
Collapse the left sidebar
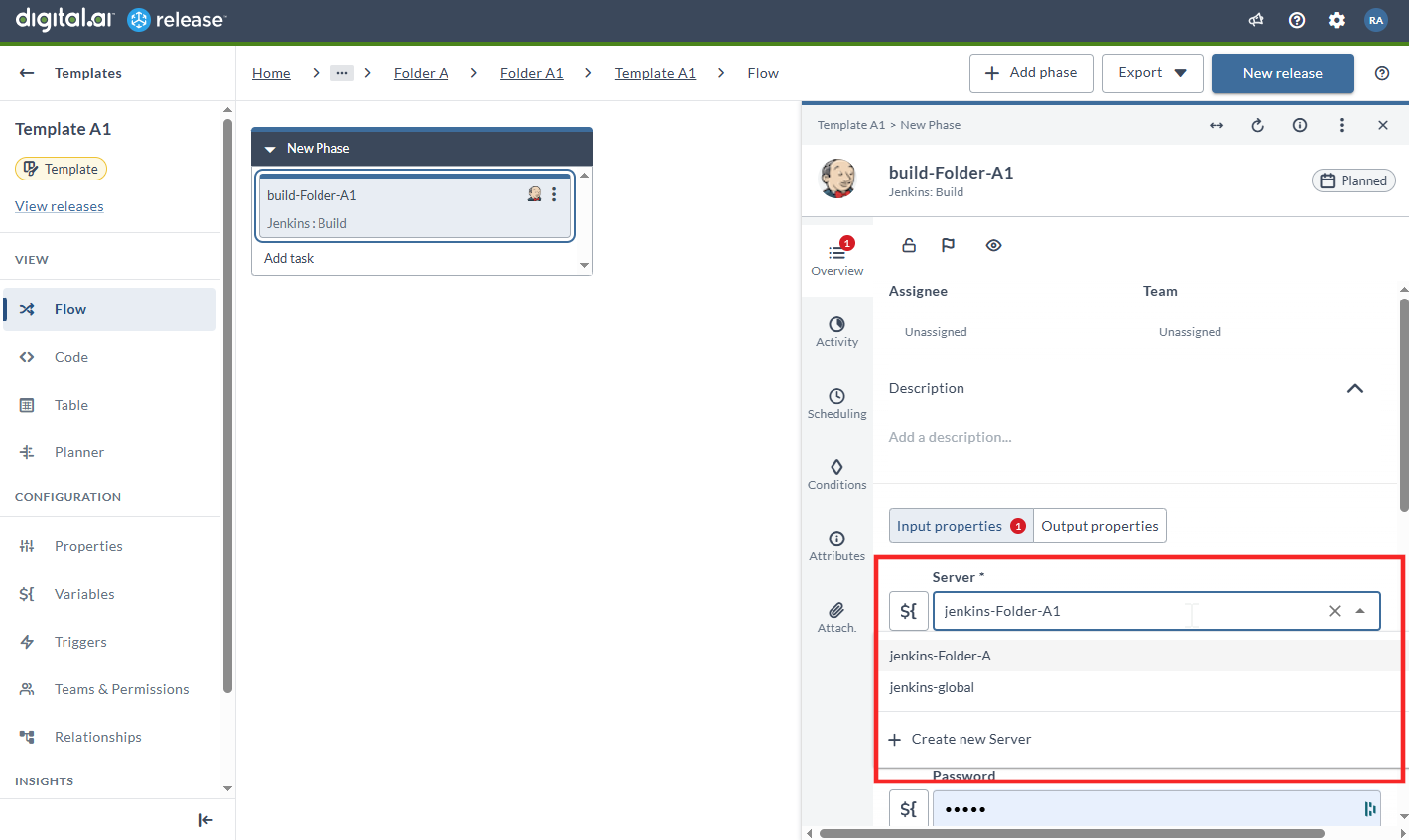(x=205, y=820)
